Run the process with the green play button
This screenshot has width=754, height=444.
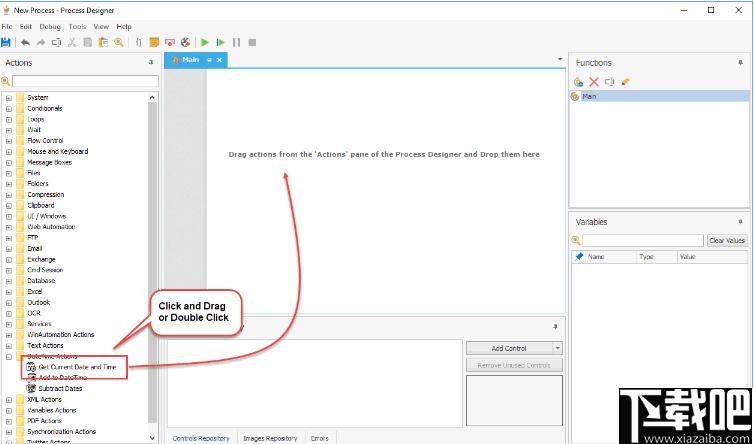[x=205, y=42]
